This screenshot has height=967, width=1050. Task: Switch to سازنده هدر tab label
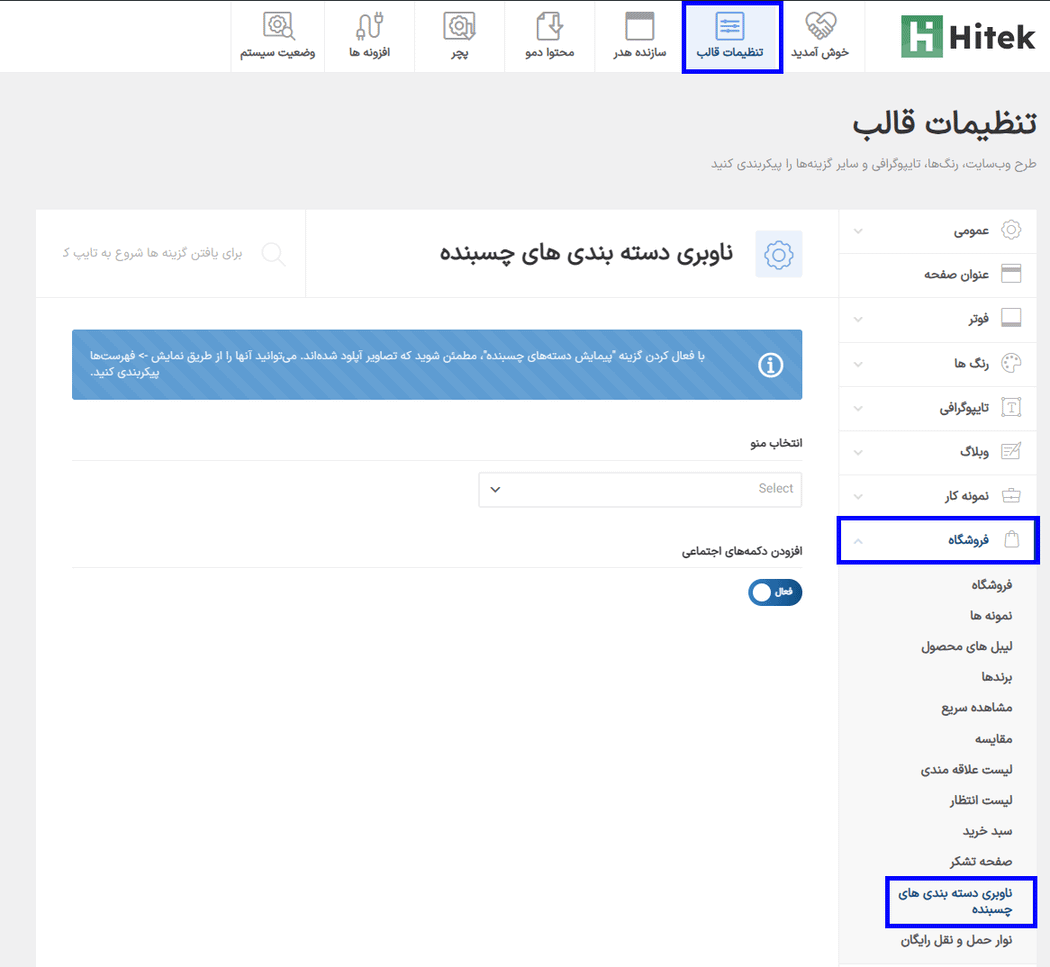point(640,52)
